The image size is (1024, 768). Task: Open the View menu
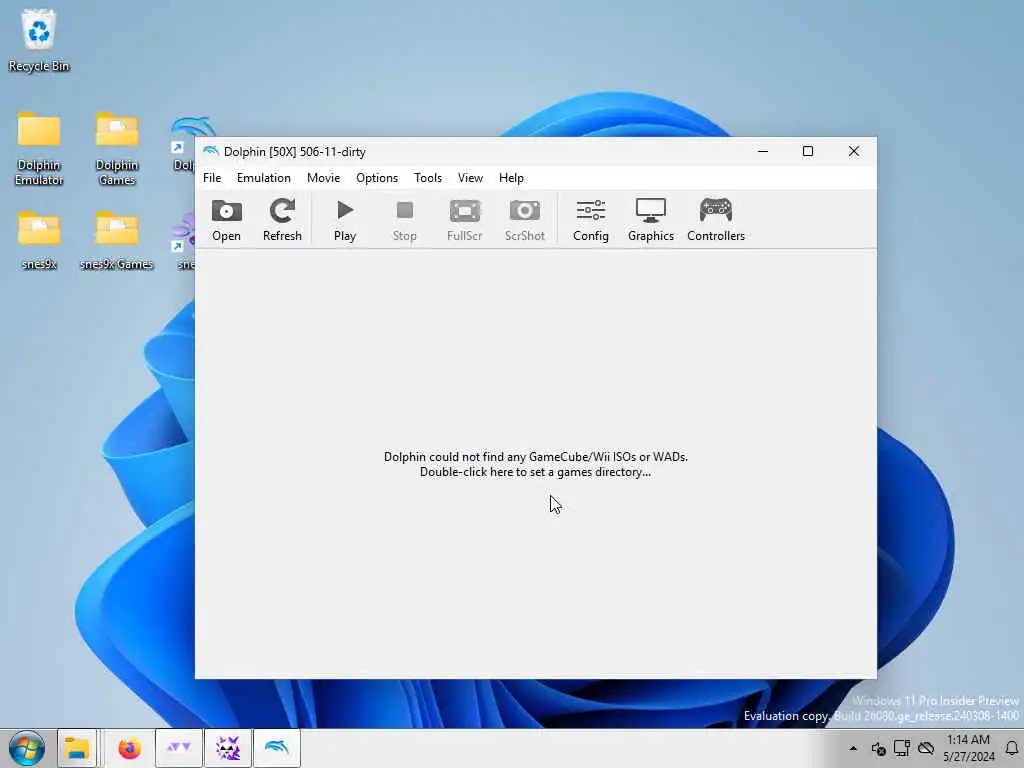point(470,178)
